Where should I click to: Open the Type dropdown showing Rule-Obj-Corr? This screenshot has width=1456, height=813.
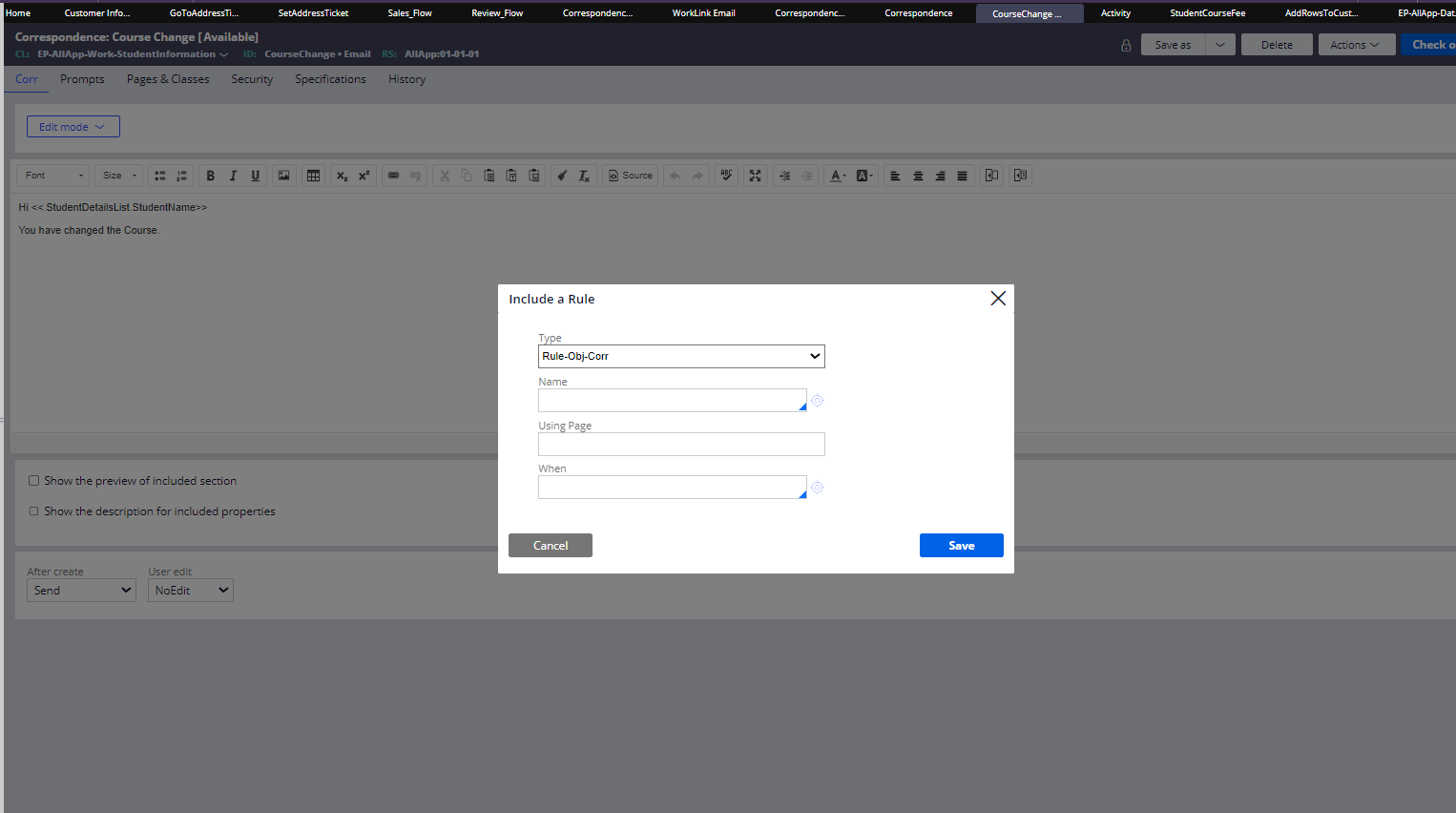681,356
